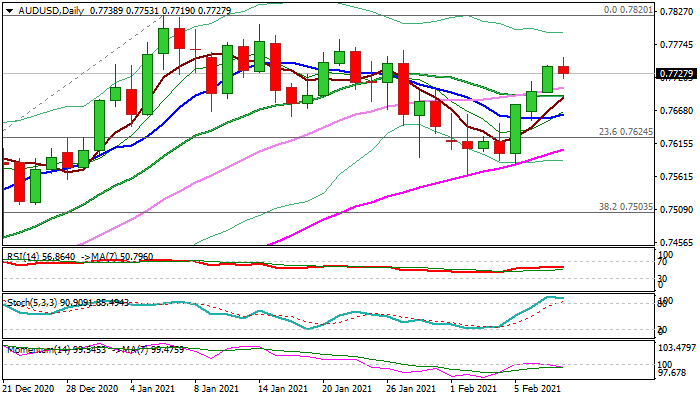Click the 0.0 Fibonacci level label 0.78201
Viewport: 700px width, 400px height.
click(x=628, y=10)
